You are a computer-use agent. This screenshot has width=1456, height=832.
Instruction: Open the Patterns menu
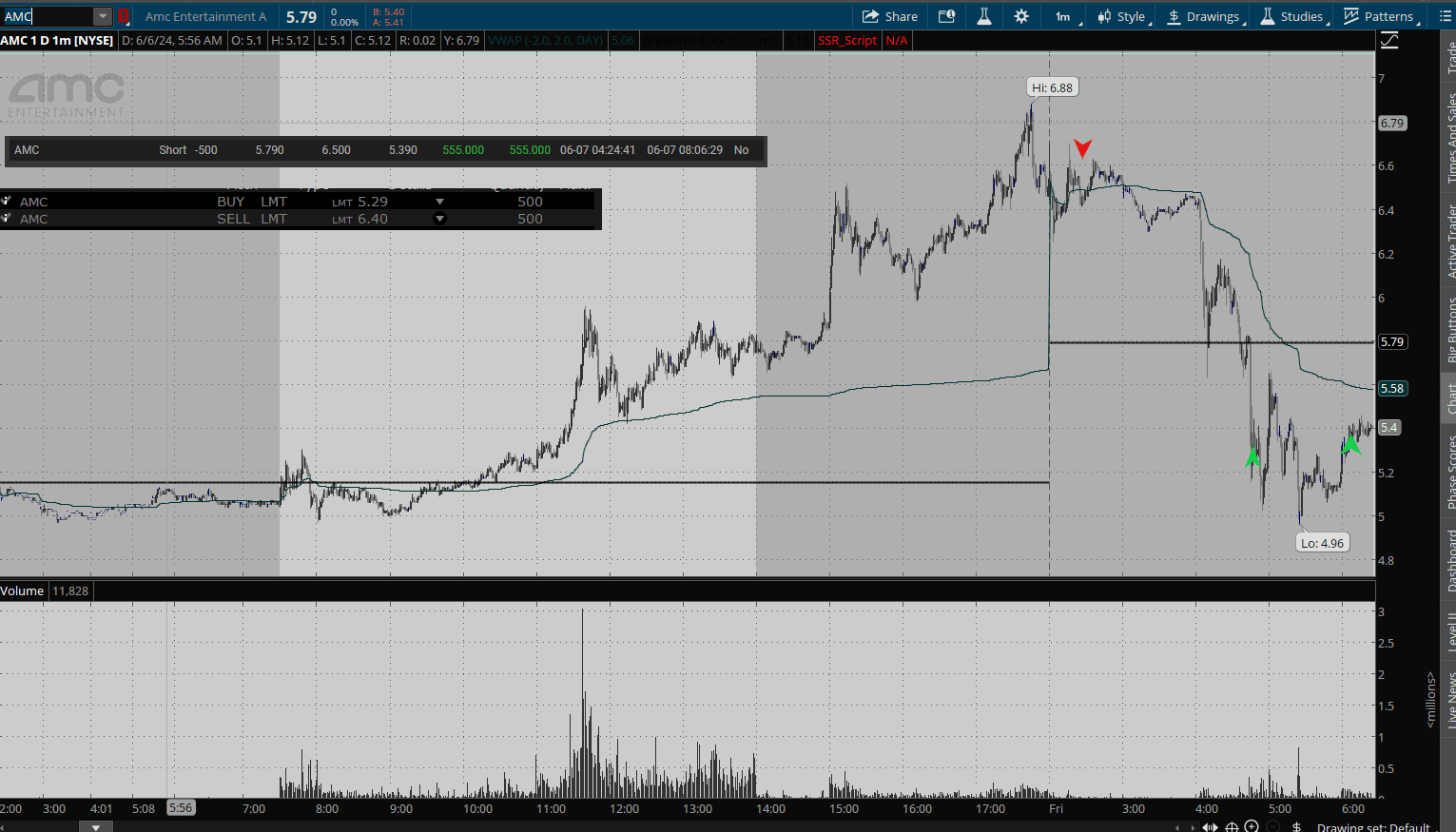(1380, 16)
